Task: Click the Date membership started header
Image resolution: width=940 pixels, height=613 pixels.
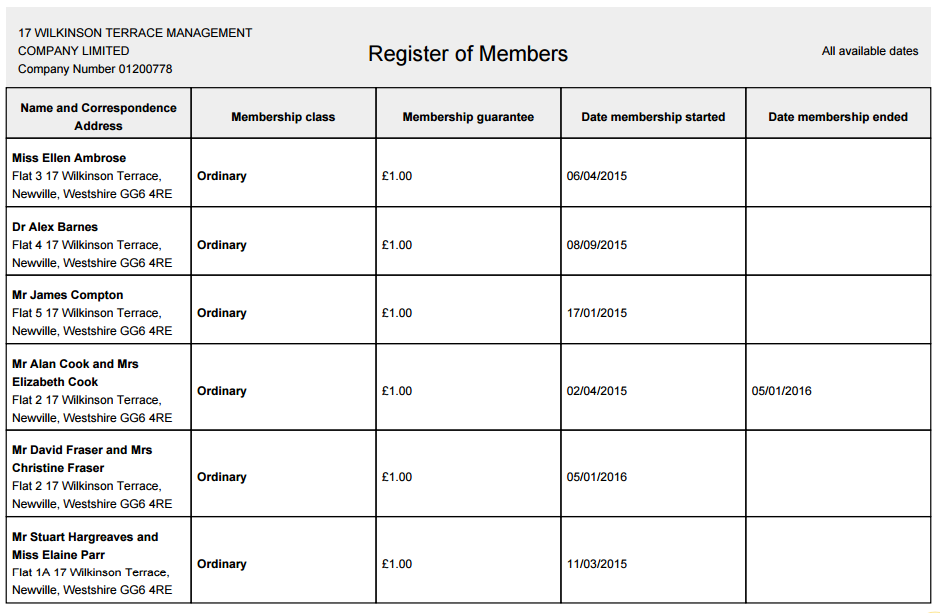Action: pos(653,117)
